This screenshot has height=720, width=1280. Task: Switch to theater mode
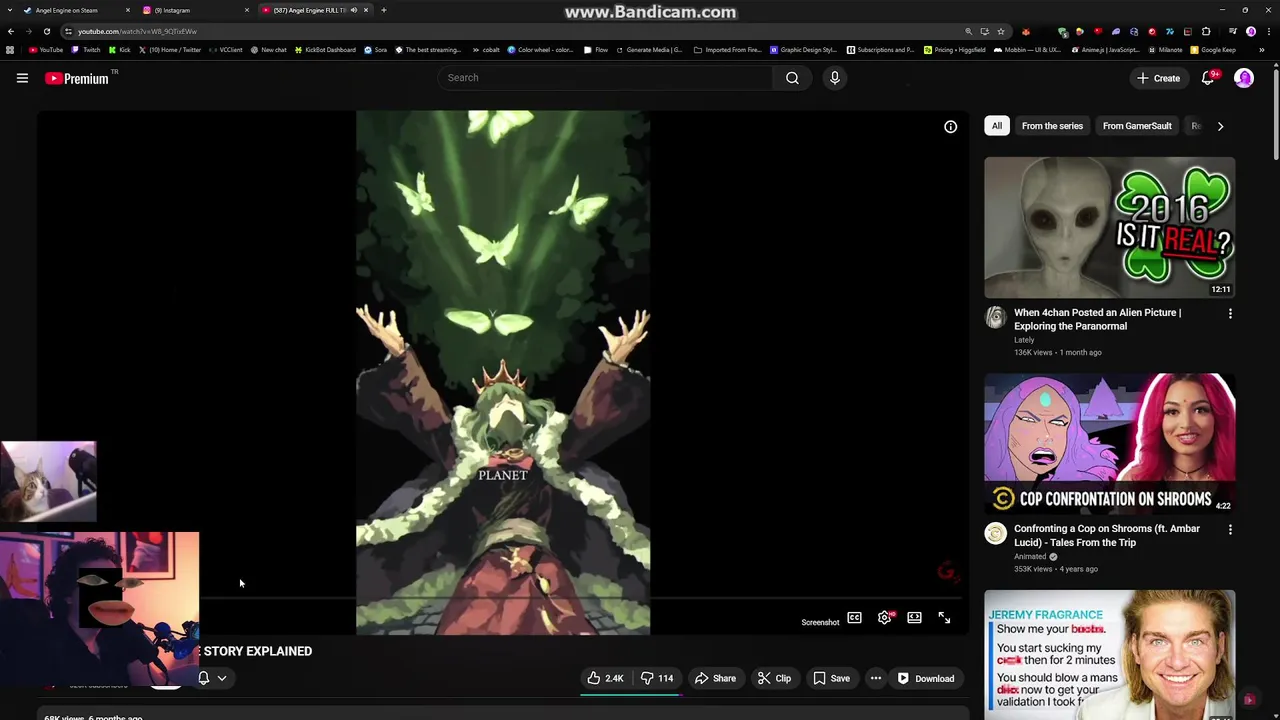tap(914, 618)
